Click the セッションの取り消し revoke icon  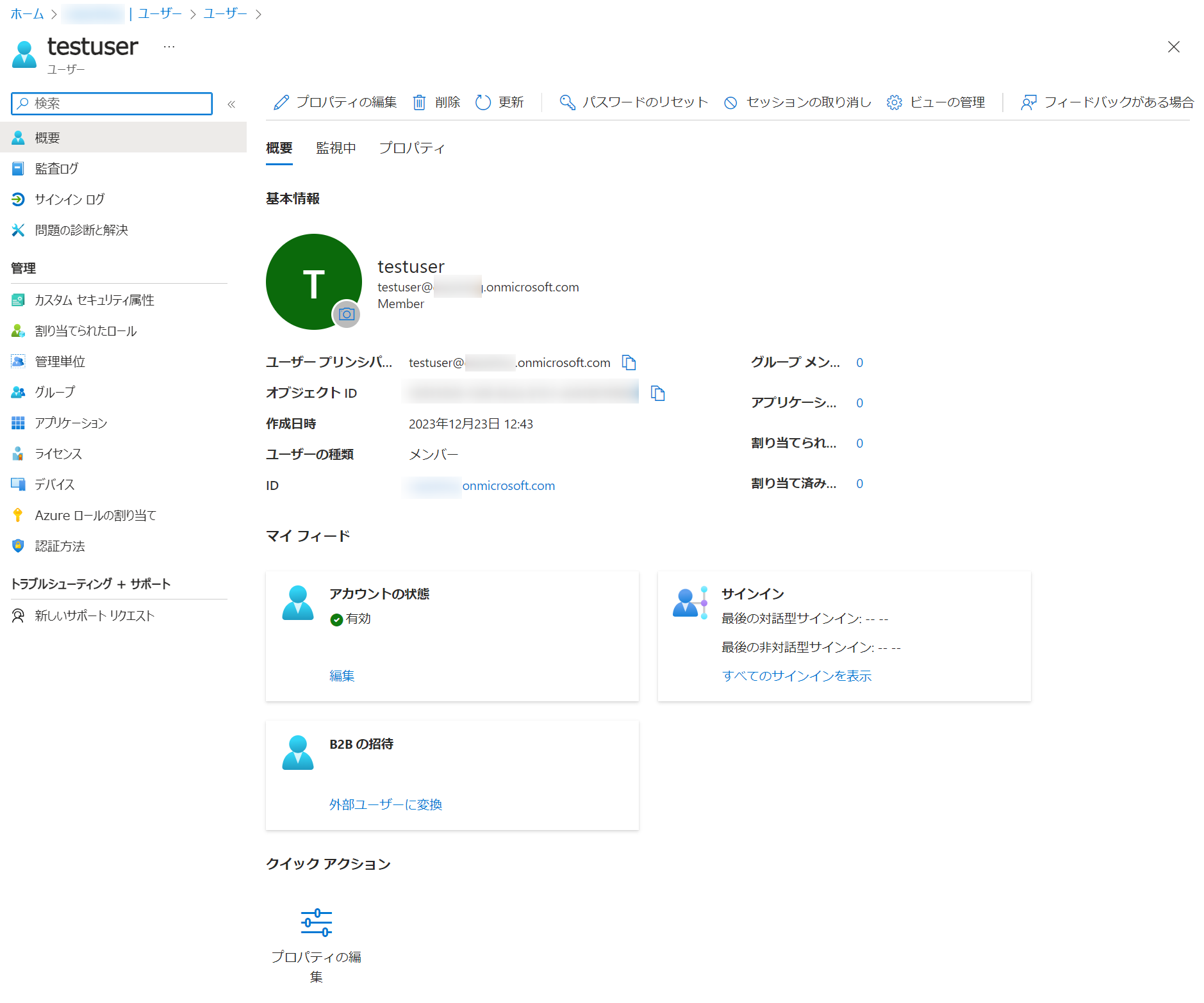pyautogui.click(x=730, y=102)
